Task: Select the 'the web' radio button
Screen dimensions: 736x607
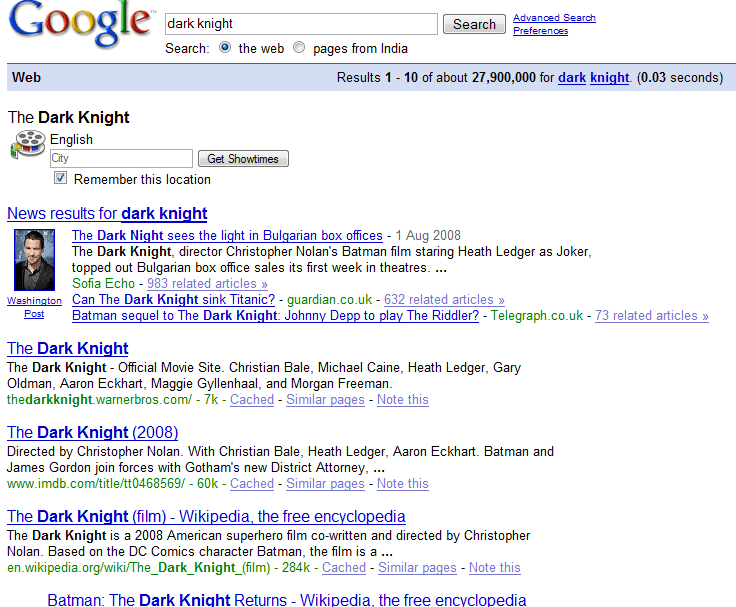Action: pyautogui.click(x=225, y=47)
